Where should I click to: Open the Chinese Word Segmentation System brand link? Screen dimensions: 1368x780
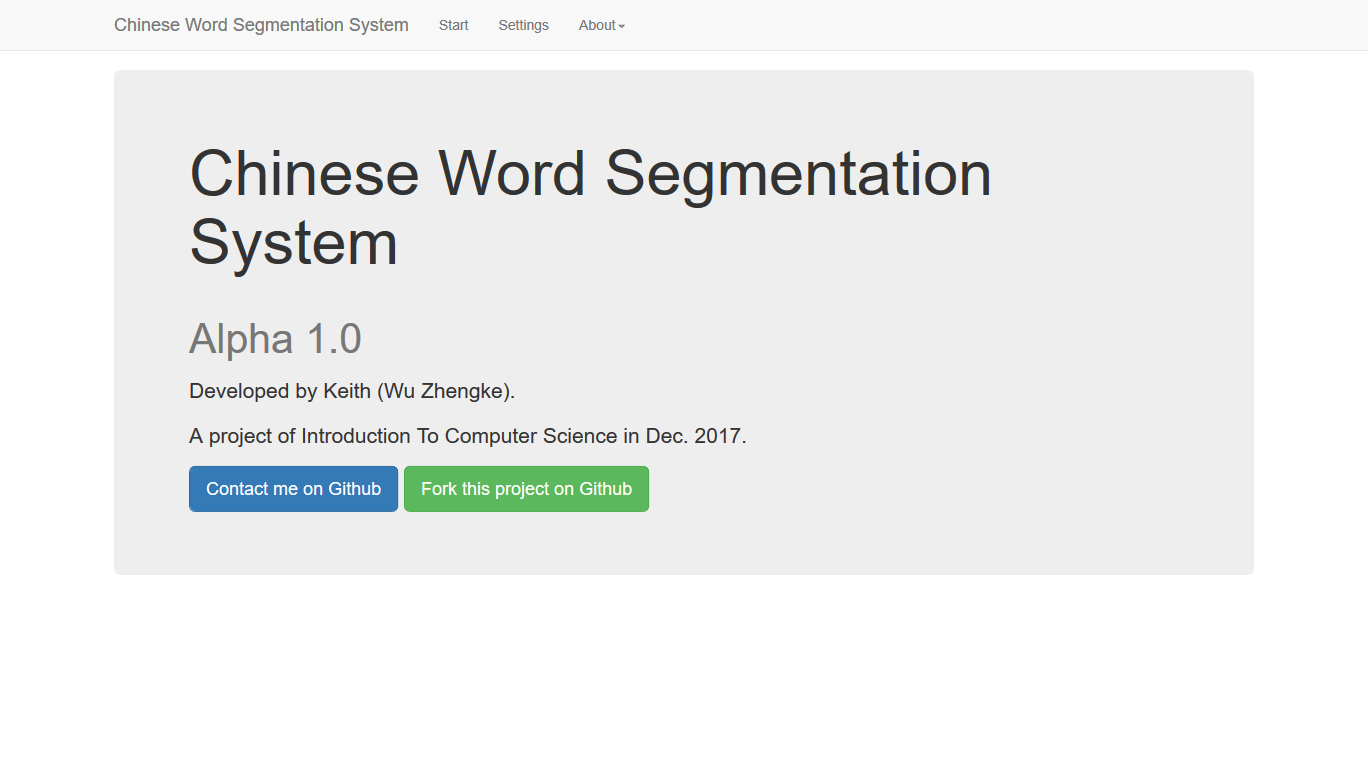coord(261,25)
